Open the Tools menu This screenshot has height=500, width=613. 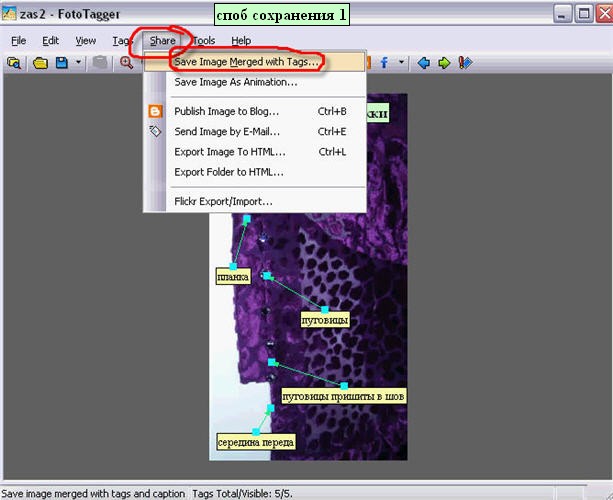point(204,41)
